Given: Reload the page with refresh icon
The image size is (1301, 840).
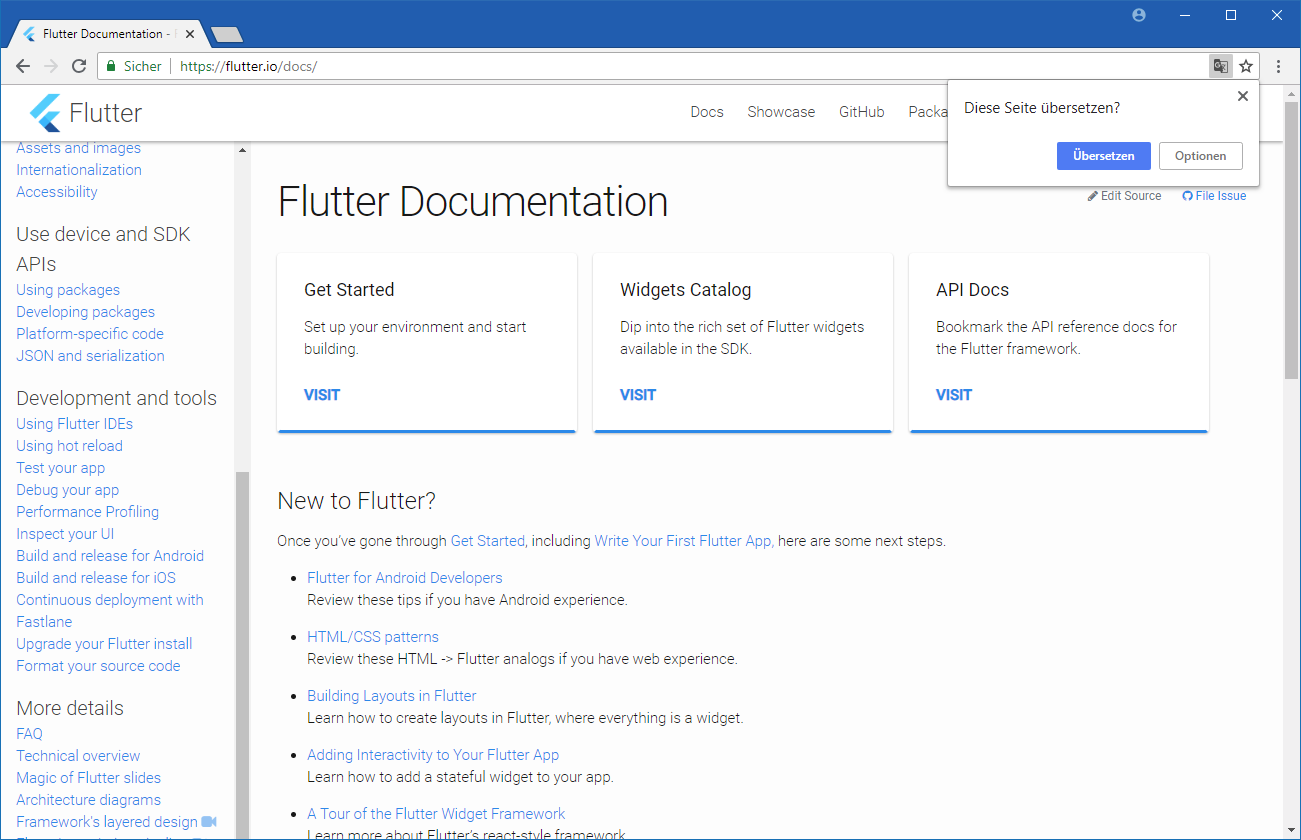Looking at the screenshot, I should tap(79, 66).
